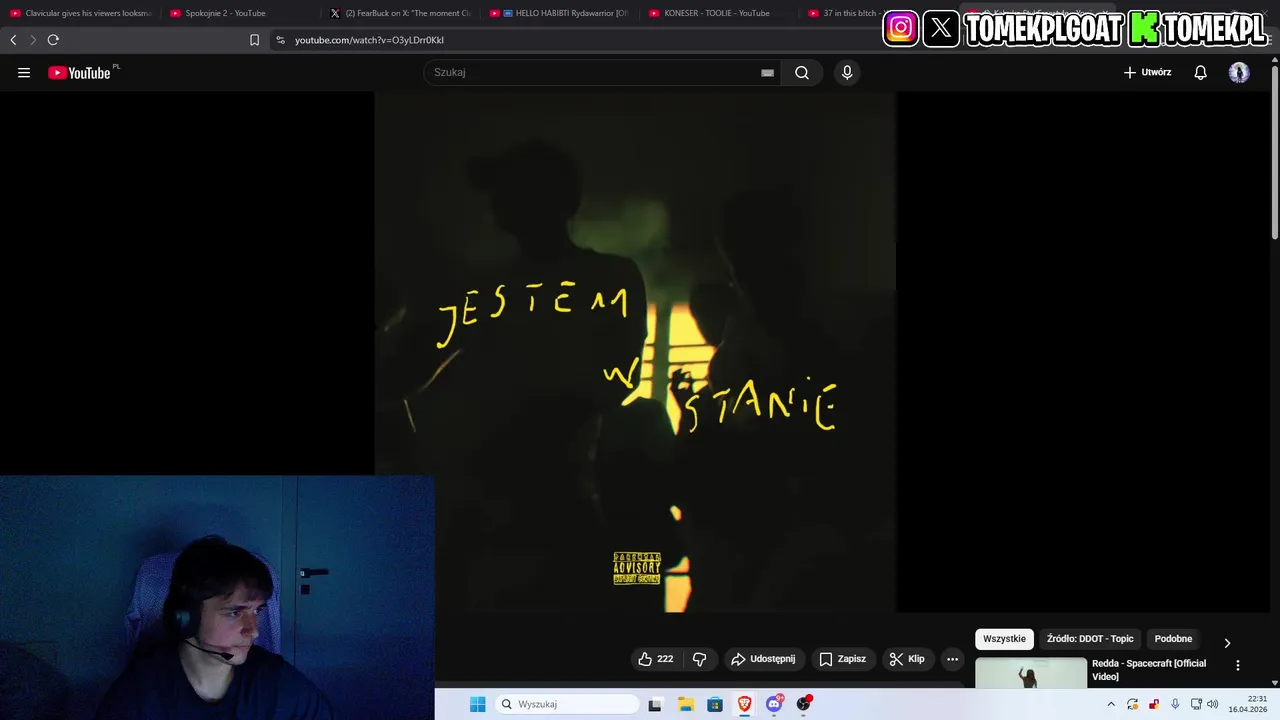Select the Źródło: DDOT - Topic chip
Screen dimensions: 1280x720
pyautogui.click(x=1090, y=639)
